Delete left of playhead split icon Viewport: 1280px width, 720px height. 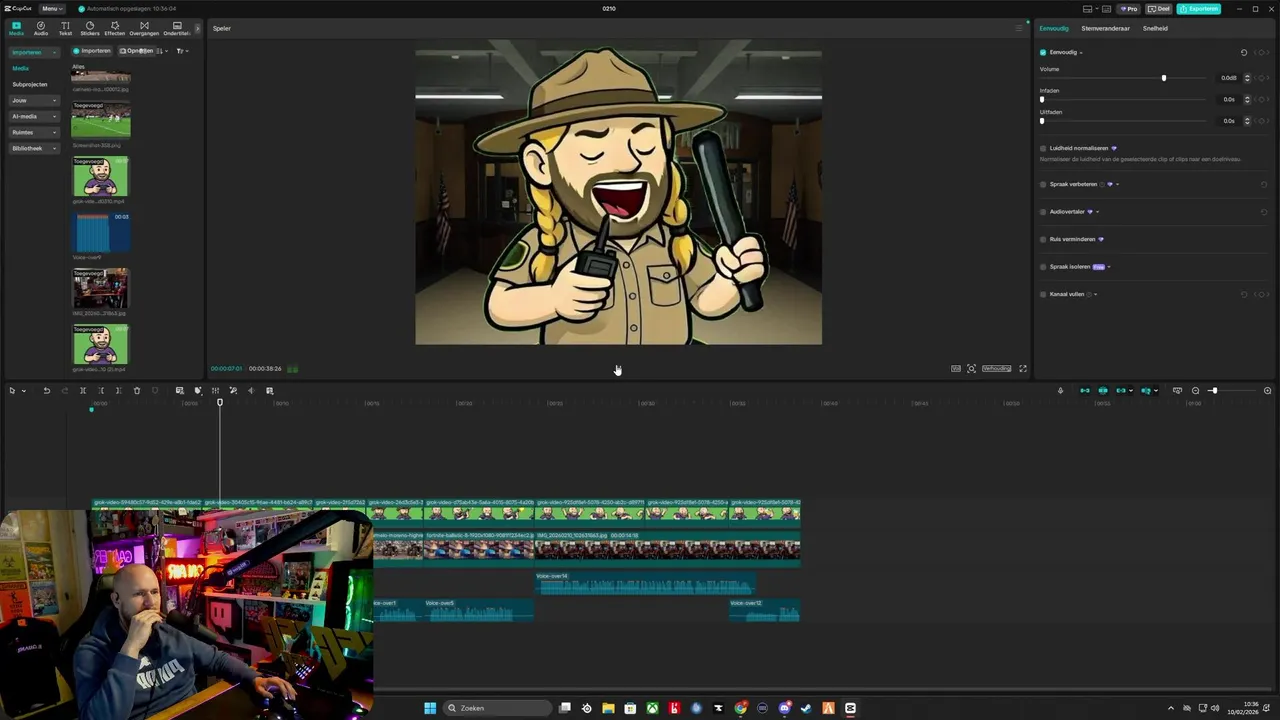tap(101, 390)
